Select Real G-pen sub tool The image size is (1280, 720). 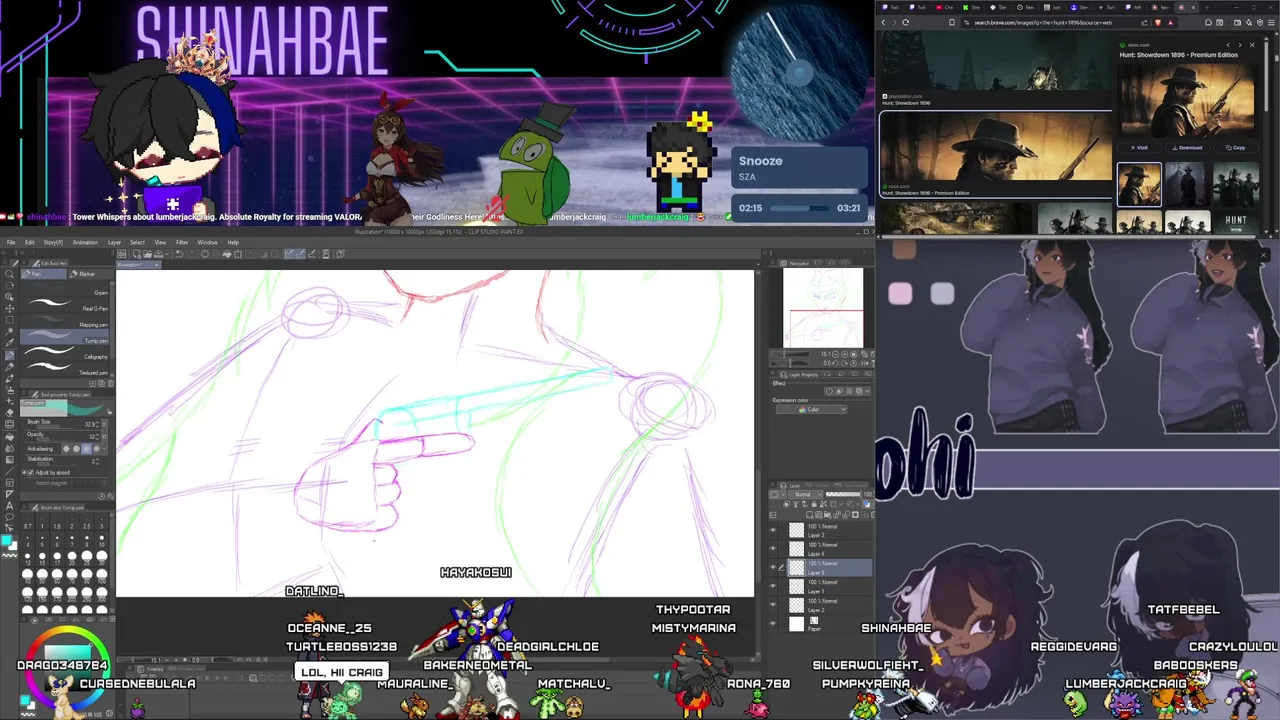[x=65, y=306]
